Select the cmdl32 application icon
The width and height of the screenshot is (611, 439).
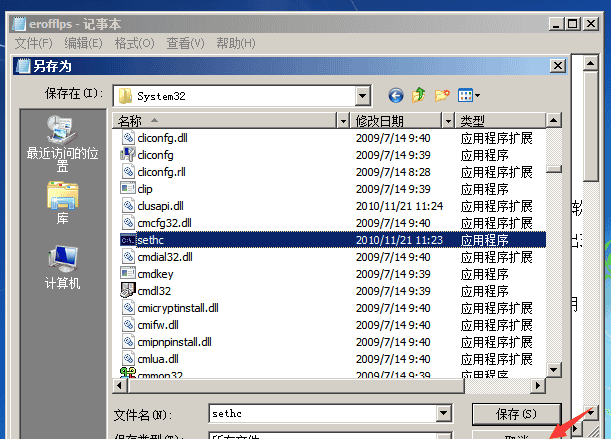(128, 291)
